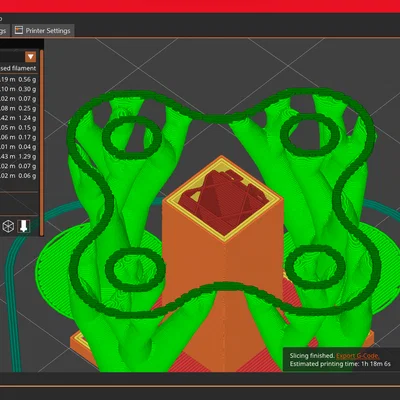Select legend row with 0.30 g
400x400 pixels.
pyautogui.click(x=18, y=89)
